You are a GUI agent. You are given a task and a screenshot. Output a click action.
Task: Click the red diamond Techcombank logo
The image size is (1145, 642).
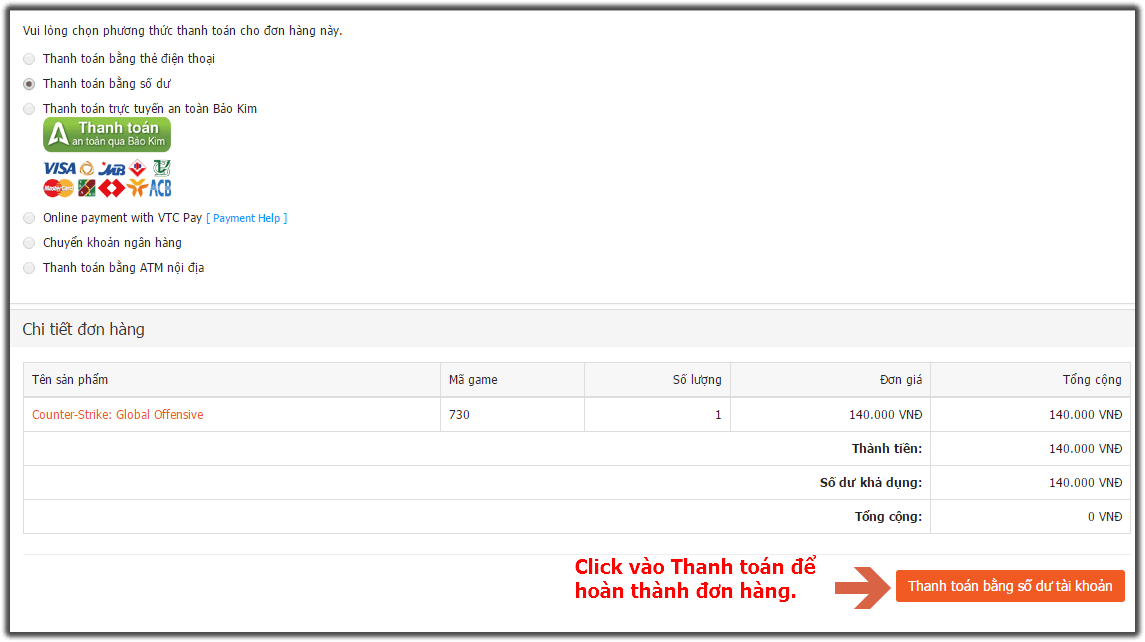click(111, 188)
